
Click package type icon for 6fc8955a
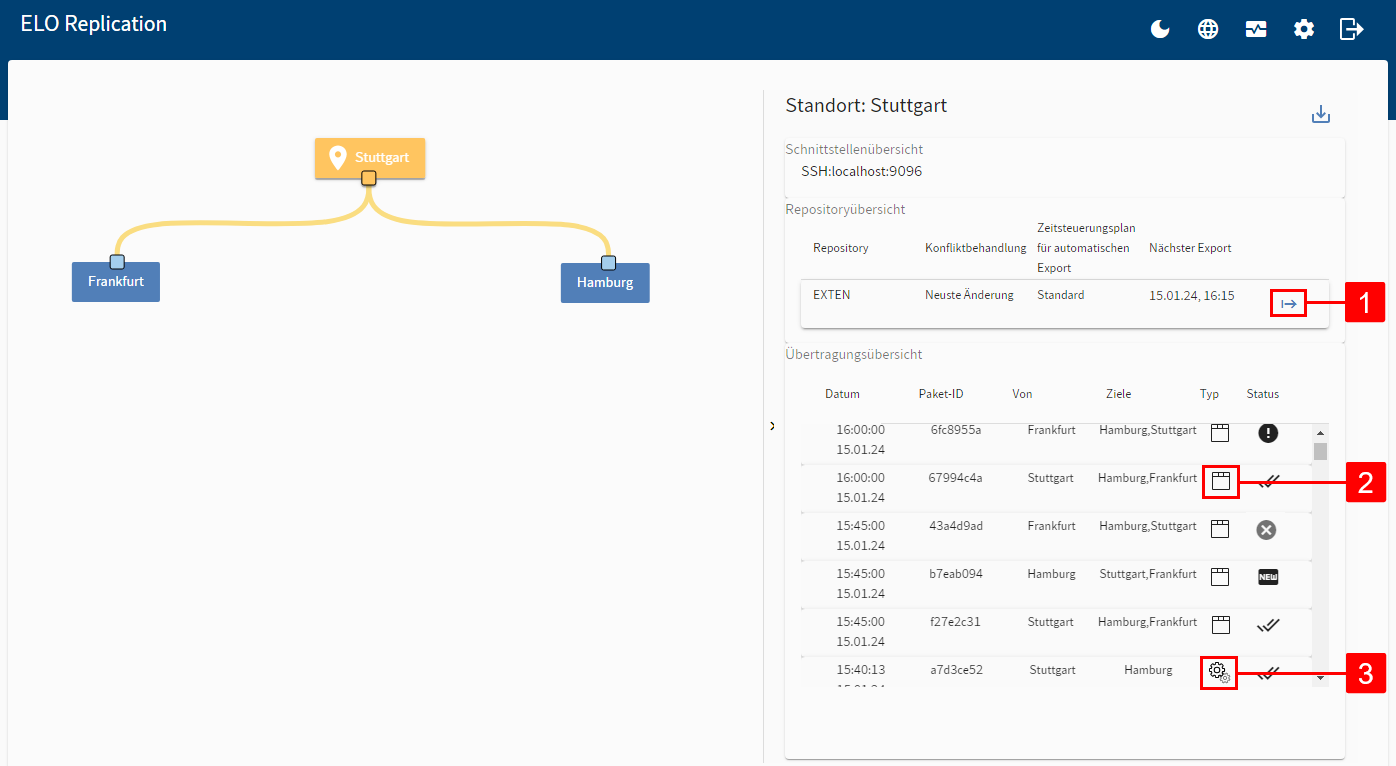(1219, 433)
